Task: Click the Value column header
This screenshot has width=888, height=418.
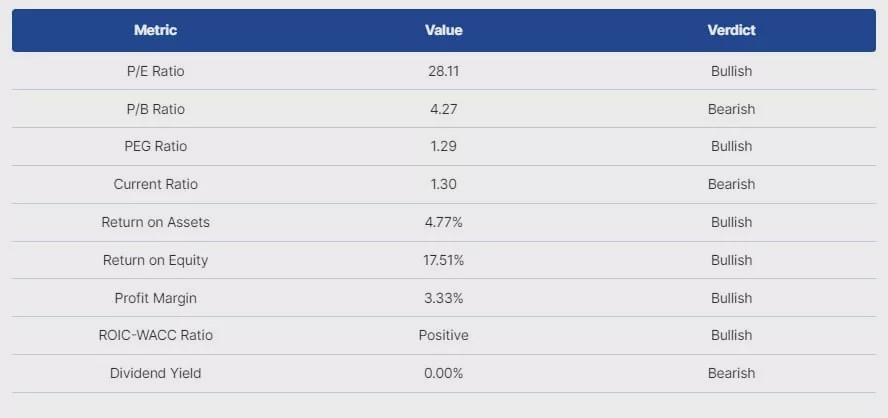Action: point(443,30)
